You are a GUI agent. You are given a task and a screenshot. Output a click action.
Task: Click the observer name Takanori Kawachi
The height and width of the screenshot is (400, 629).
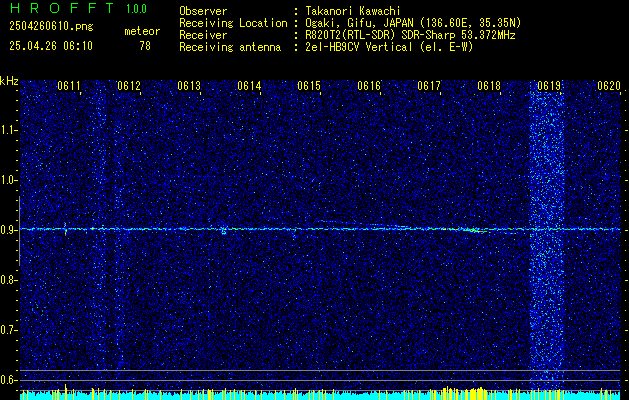pyautogui.click(x=353, y=11)
